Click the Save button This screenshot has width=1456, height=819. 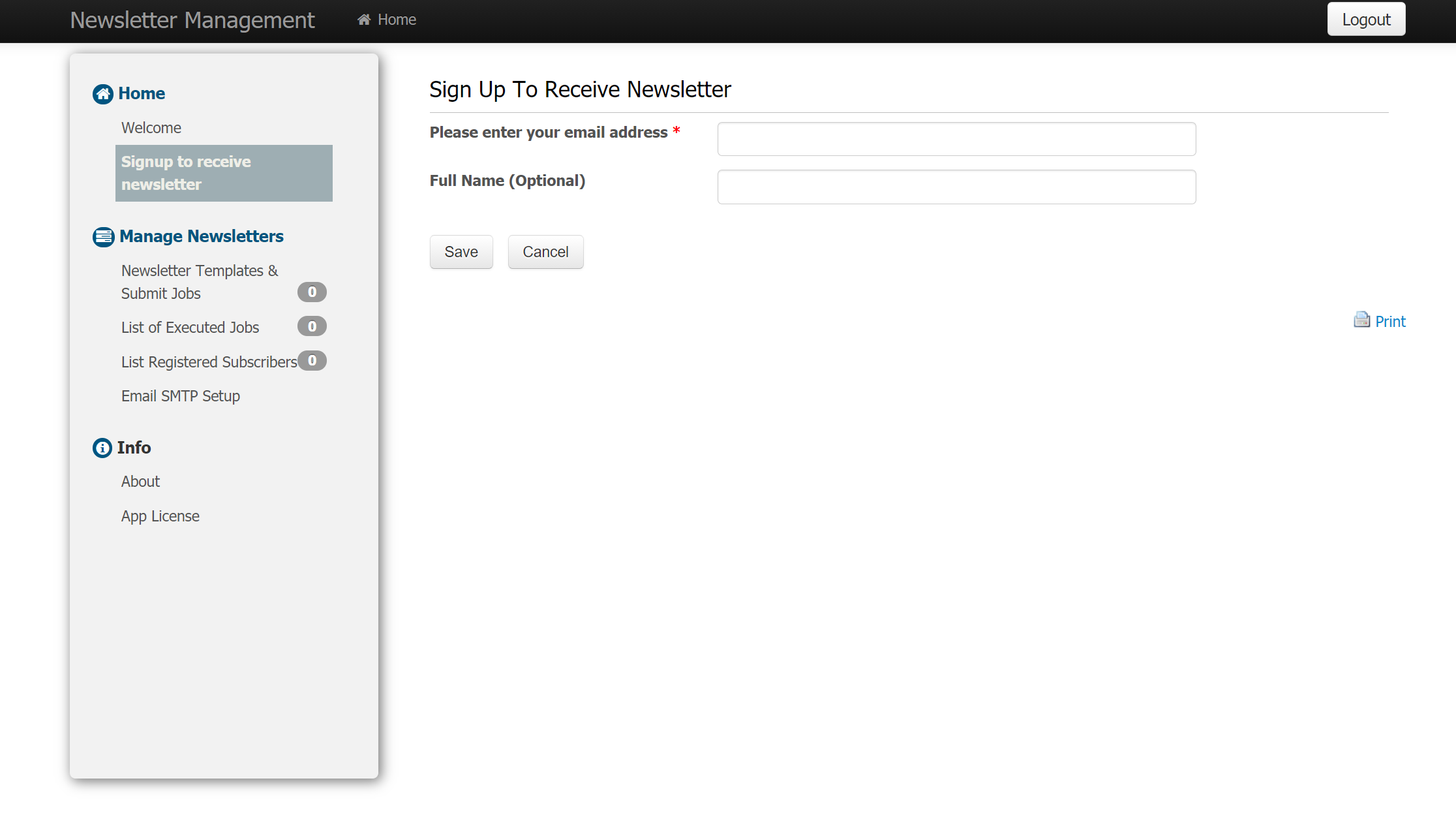(x=461, y=252)
